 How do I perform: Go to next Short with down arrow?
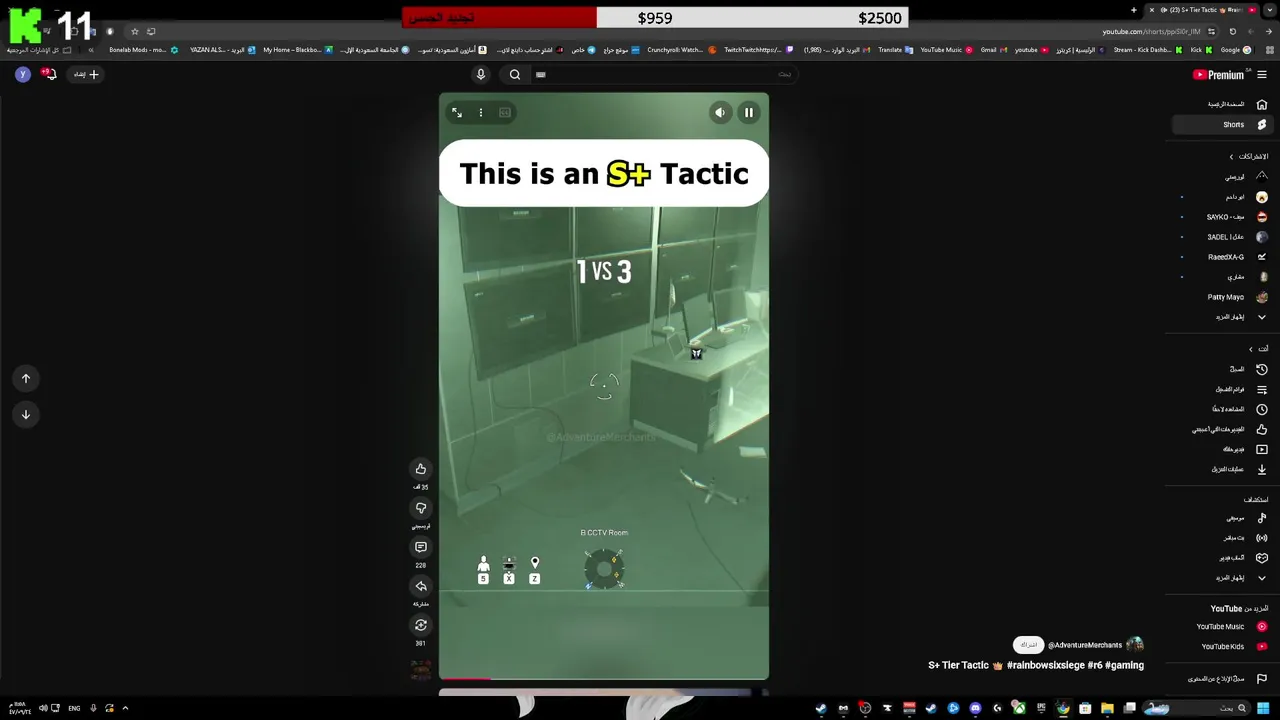coord(26,414)
